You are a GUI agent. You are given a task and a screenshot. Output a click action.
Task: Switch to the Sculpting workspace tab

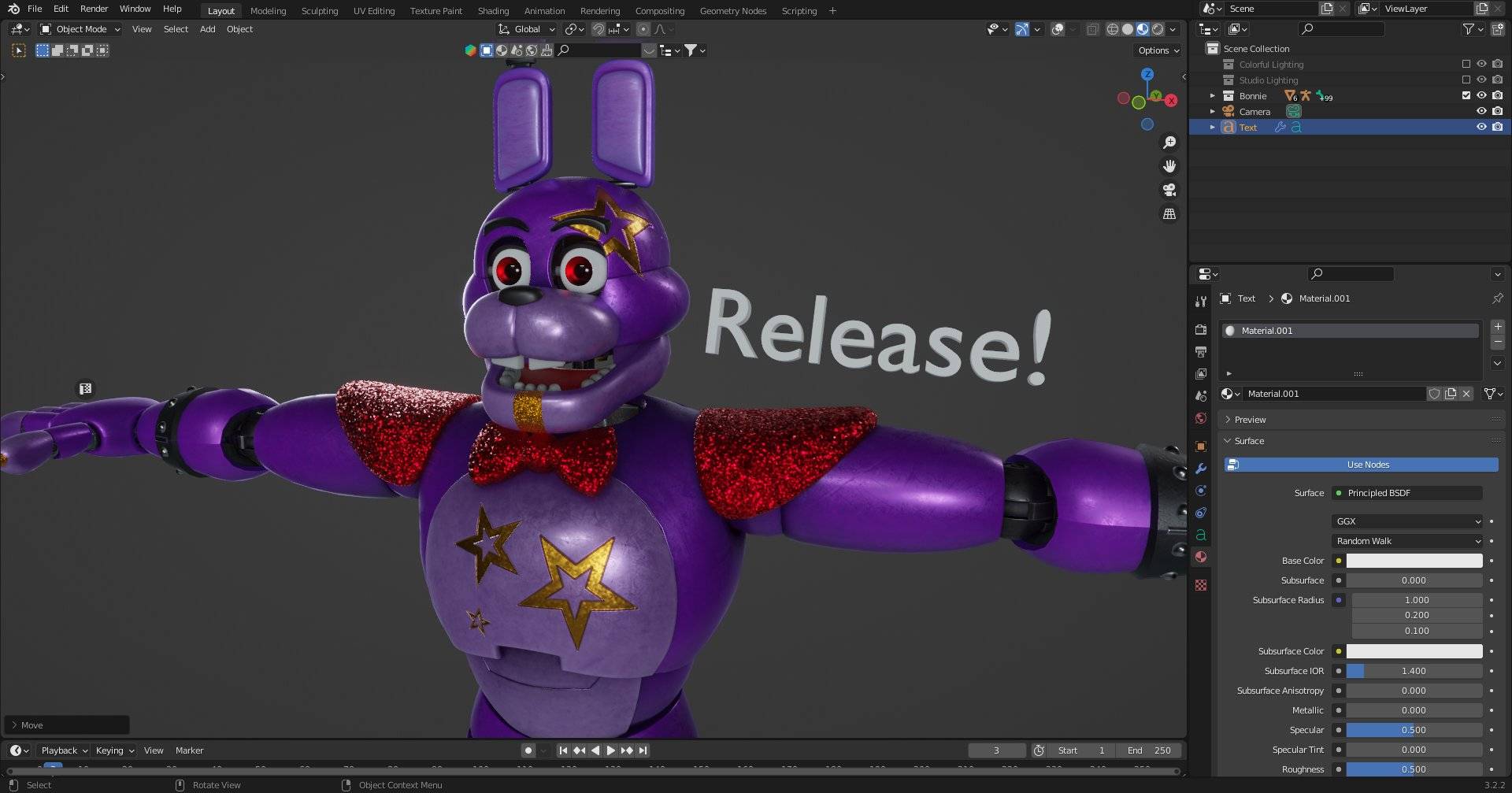(320, 11)
